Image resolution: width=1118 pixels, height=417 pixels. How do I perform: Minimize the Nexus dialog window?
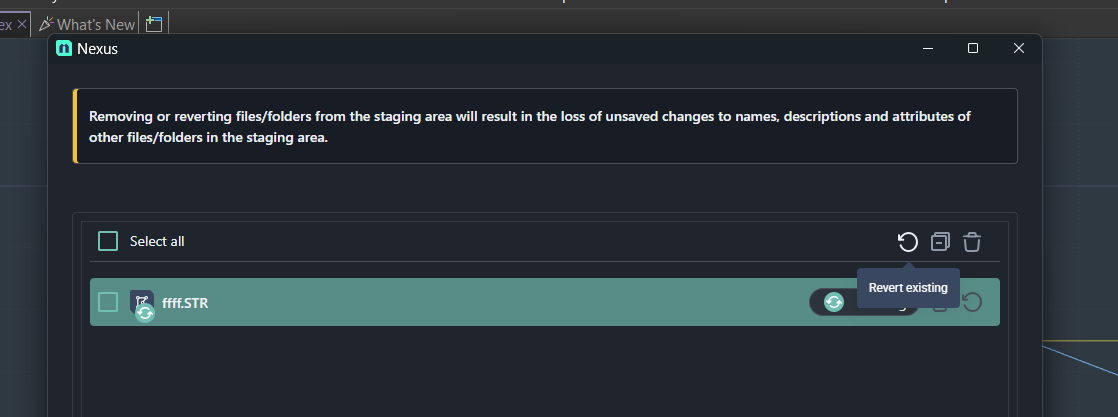(x=928, y=48)
